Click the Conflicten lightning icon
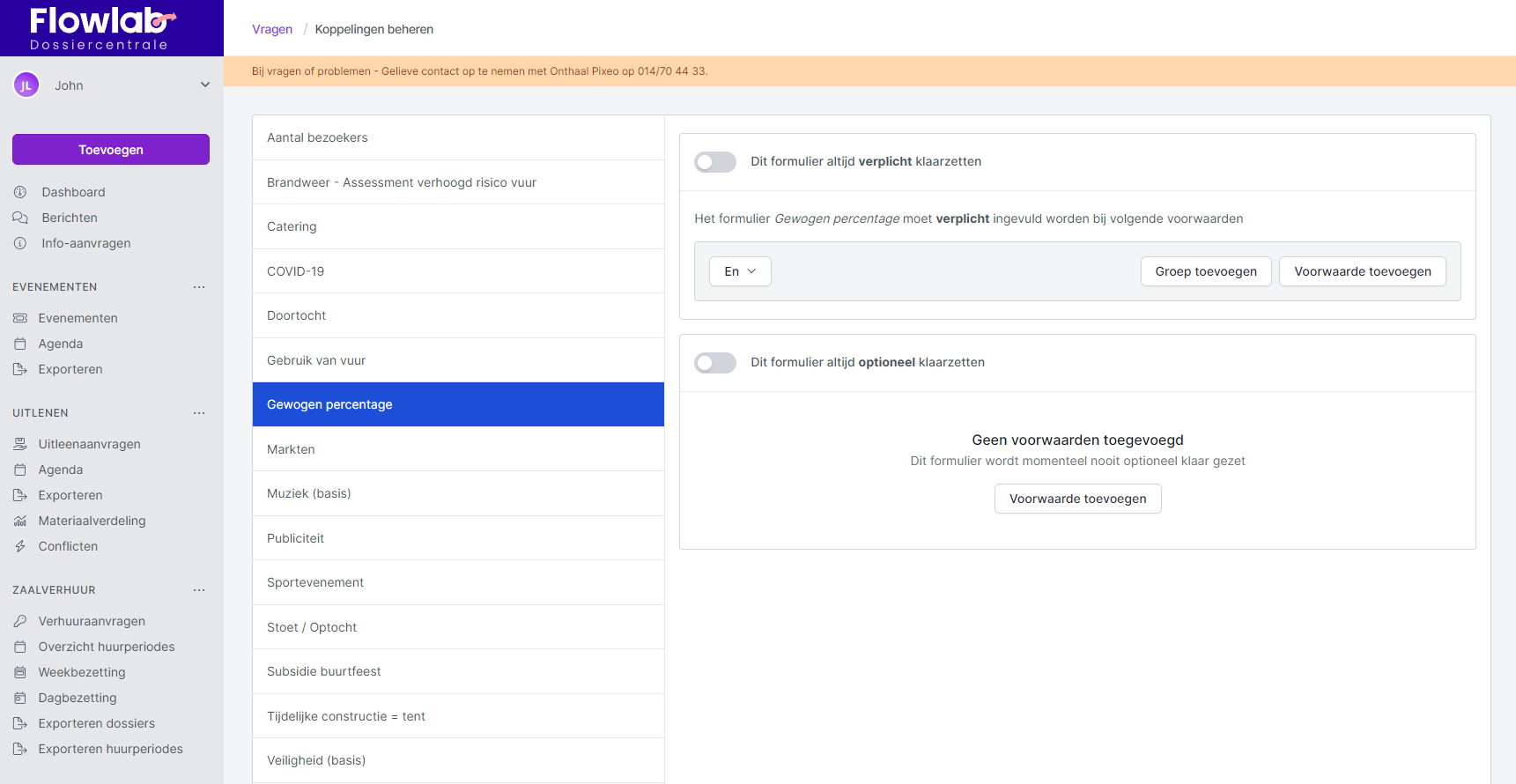The height and width of the screenshot is (784, 1516). click(x=20, y=546)
